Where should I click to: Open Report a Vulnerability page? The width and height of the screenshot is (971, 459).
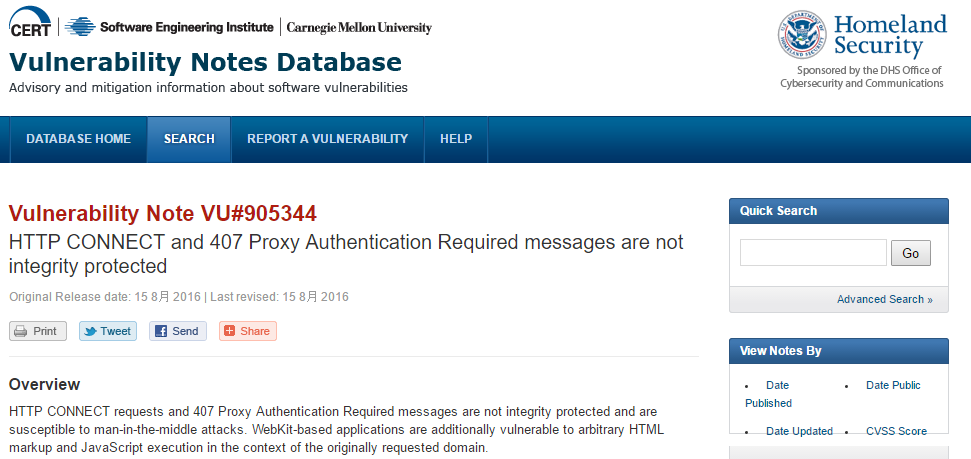(328, 139)
